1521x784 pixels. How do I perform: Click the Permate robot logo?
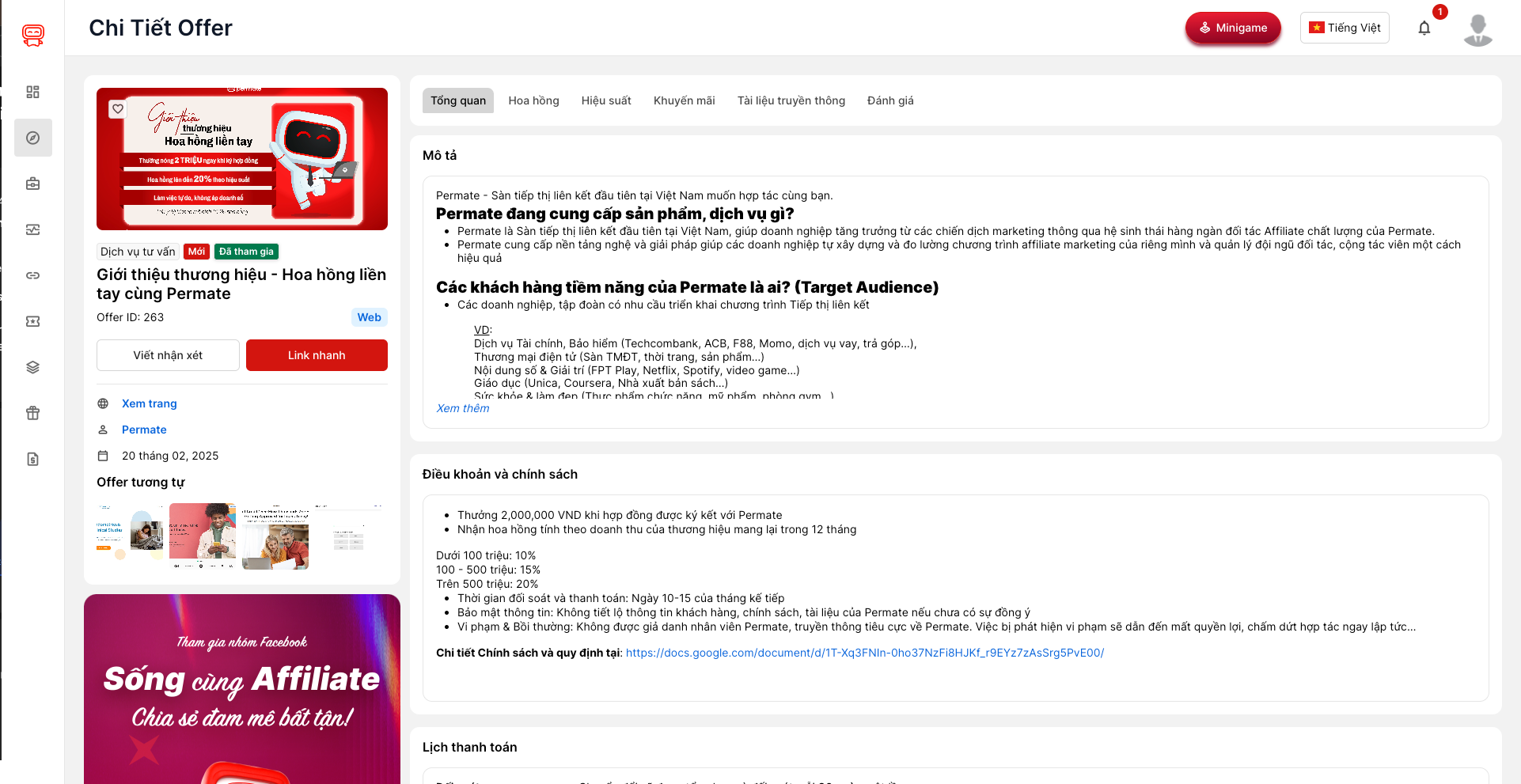[x=32, y=35]
